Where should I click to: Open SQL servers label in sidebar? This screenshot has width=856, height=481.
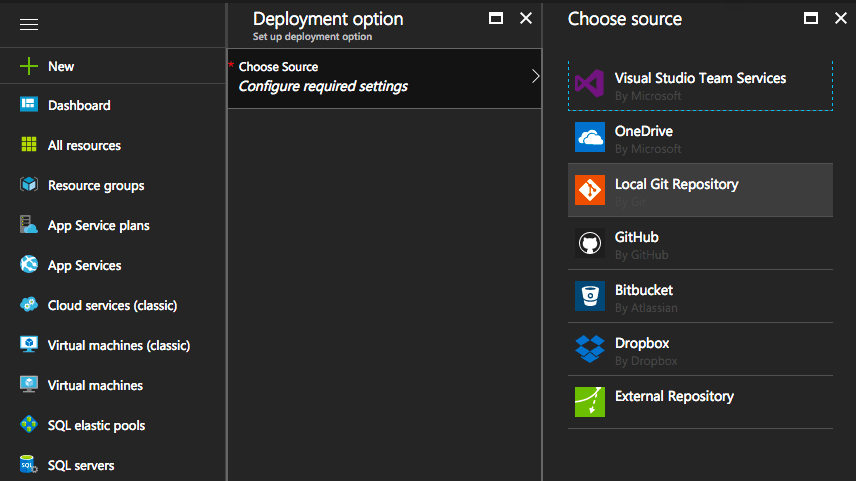pos(81,465)
